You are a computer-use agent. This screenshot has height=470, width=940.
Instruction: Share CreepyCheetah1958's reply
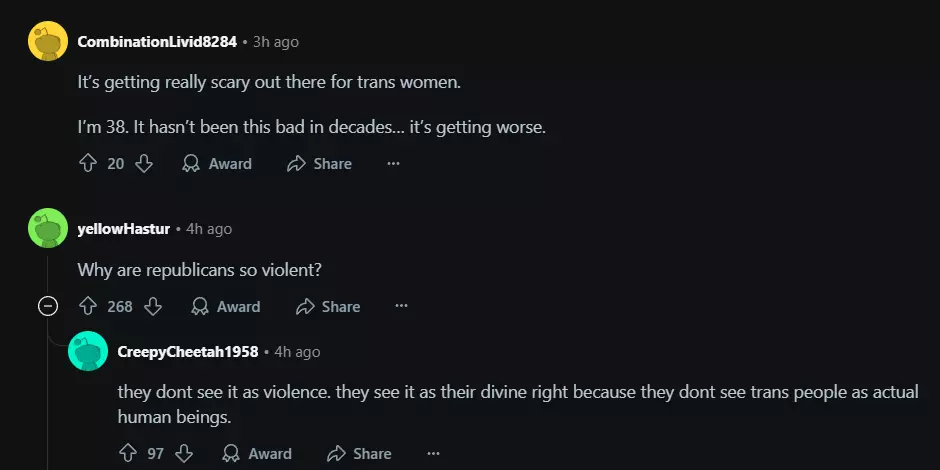tap(359, 453)
